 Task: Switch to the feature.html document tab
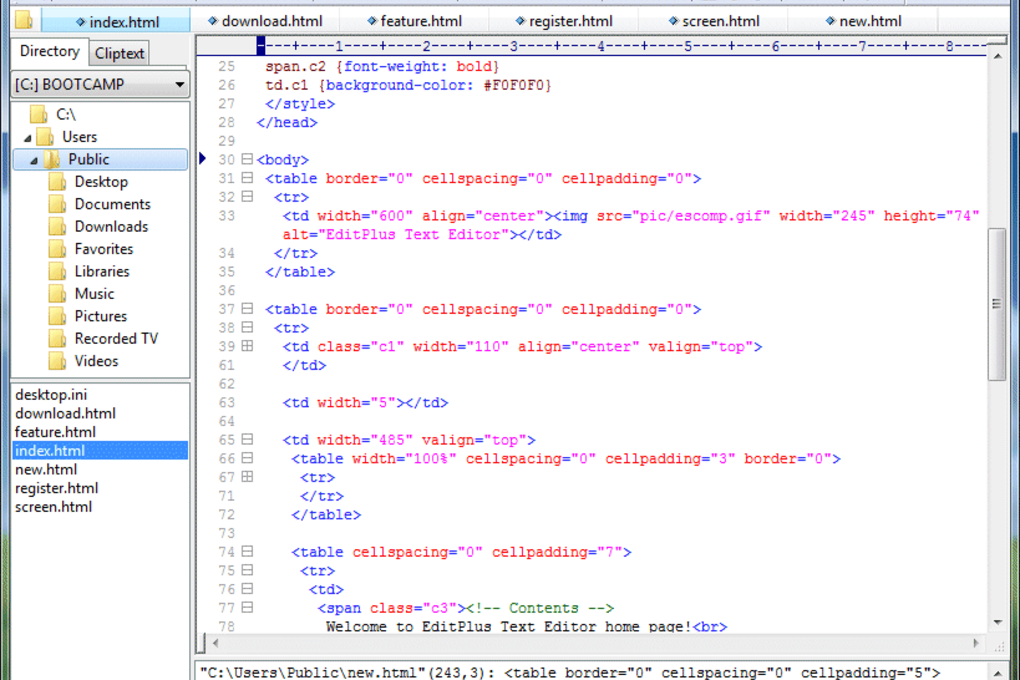(414, 21)
